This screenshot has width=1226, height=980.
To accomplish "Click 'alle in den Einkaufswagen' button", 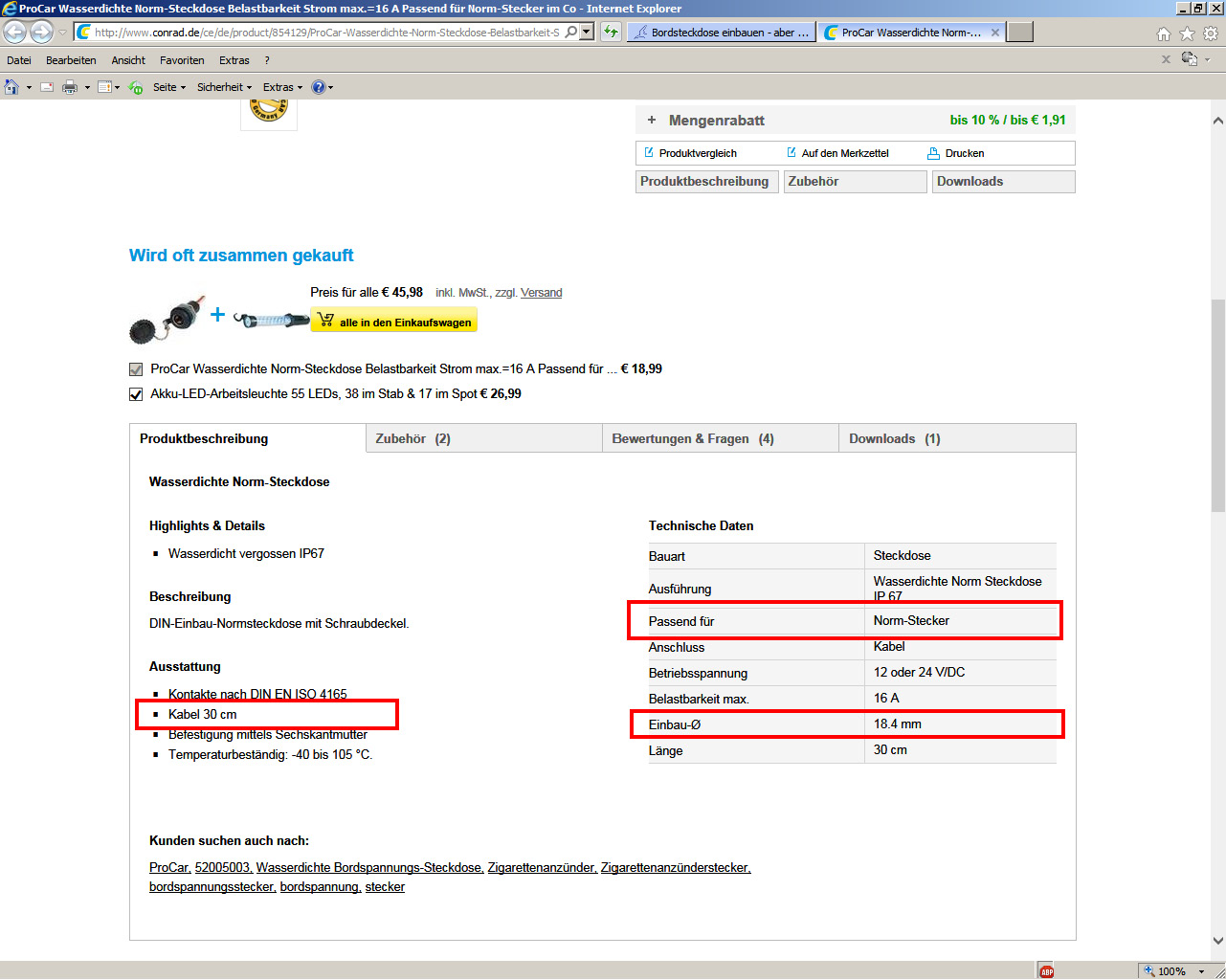I will coord(394,322).
